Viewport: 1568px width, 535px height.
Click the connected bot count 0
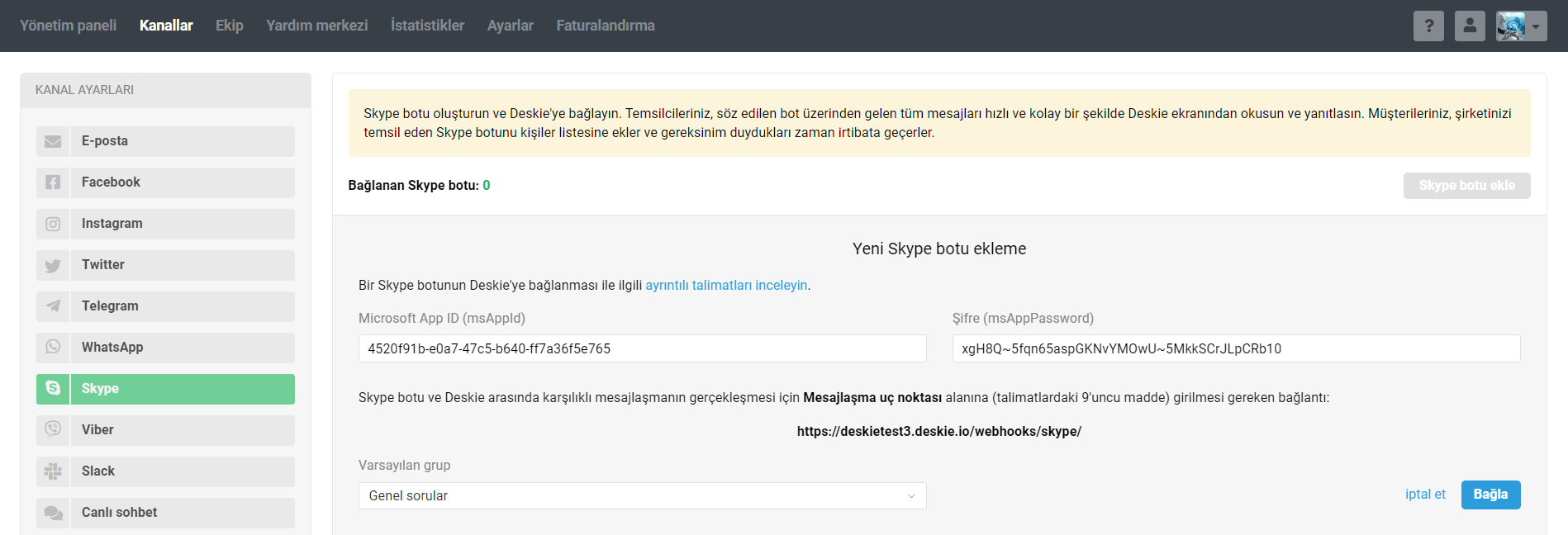487,186
